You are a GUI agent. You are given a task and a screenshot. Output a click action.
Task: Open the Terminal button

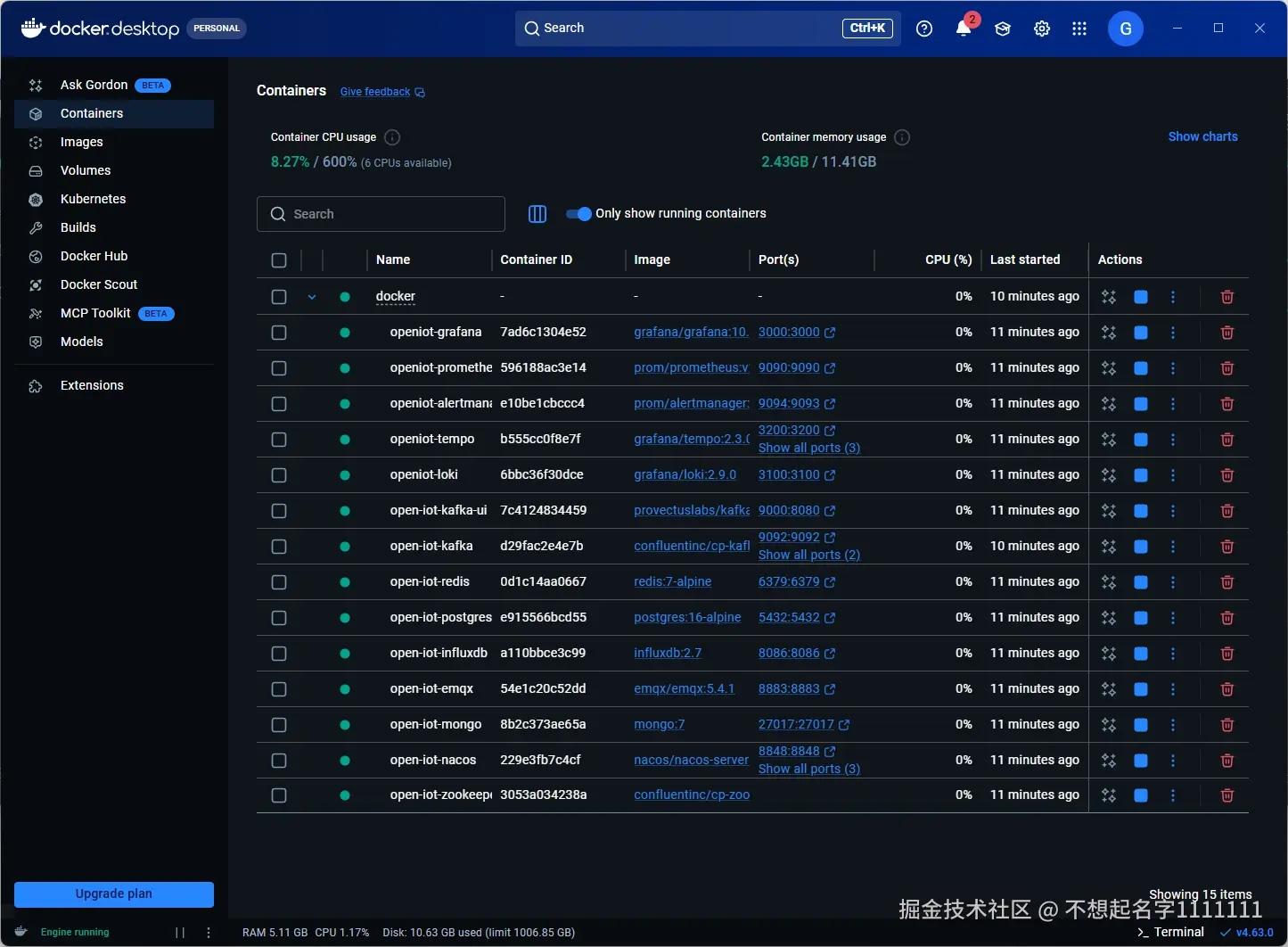pos(1171,933)
